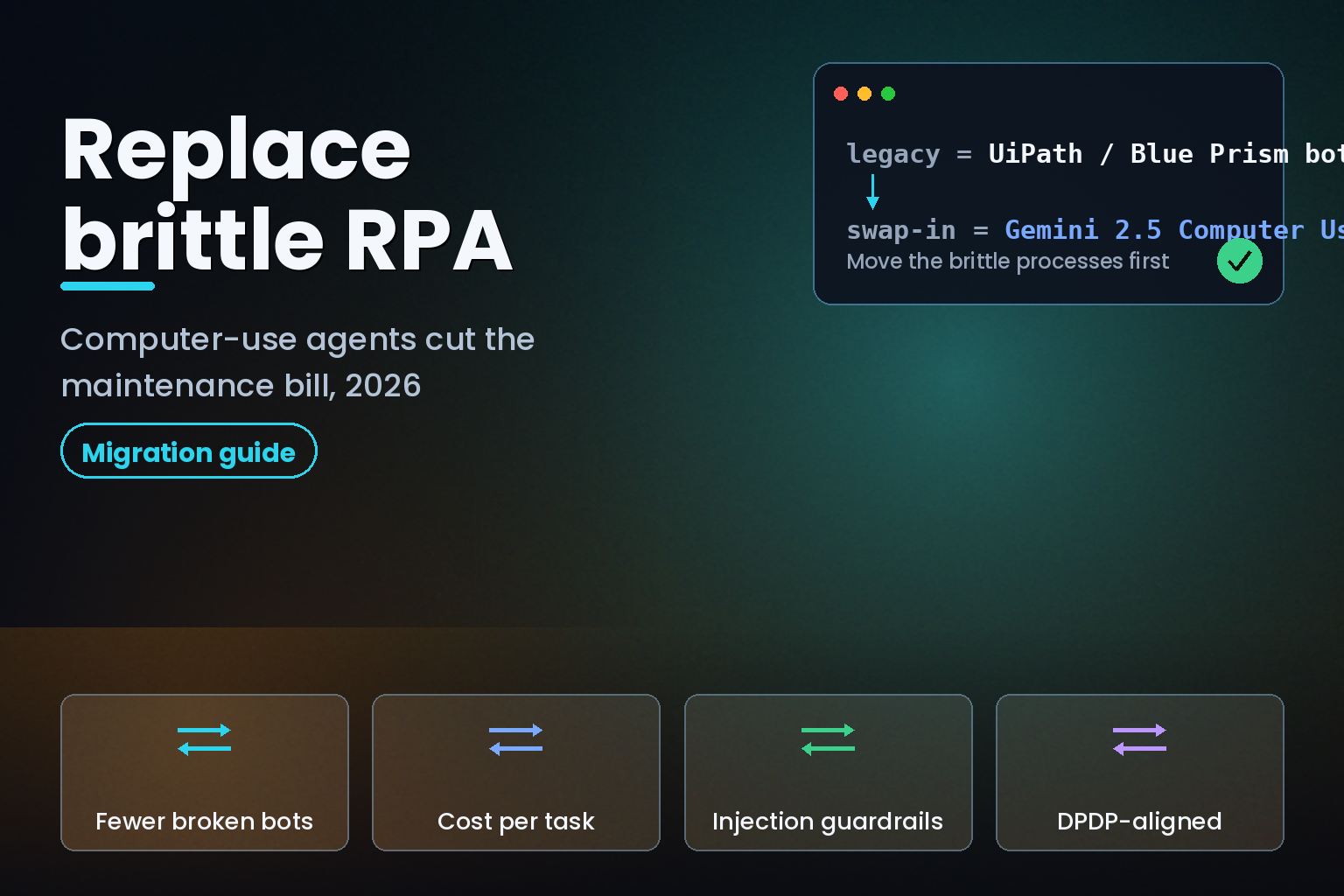
Task: Click the subtitle about computer-use agents
Action: pos(297,362)
